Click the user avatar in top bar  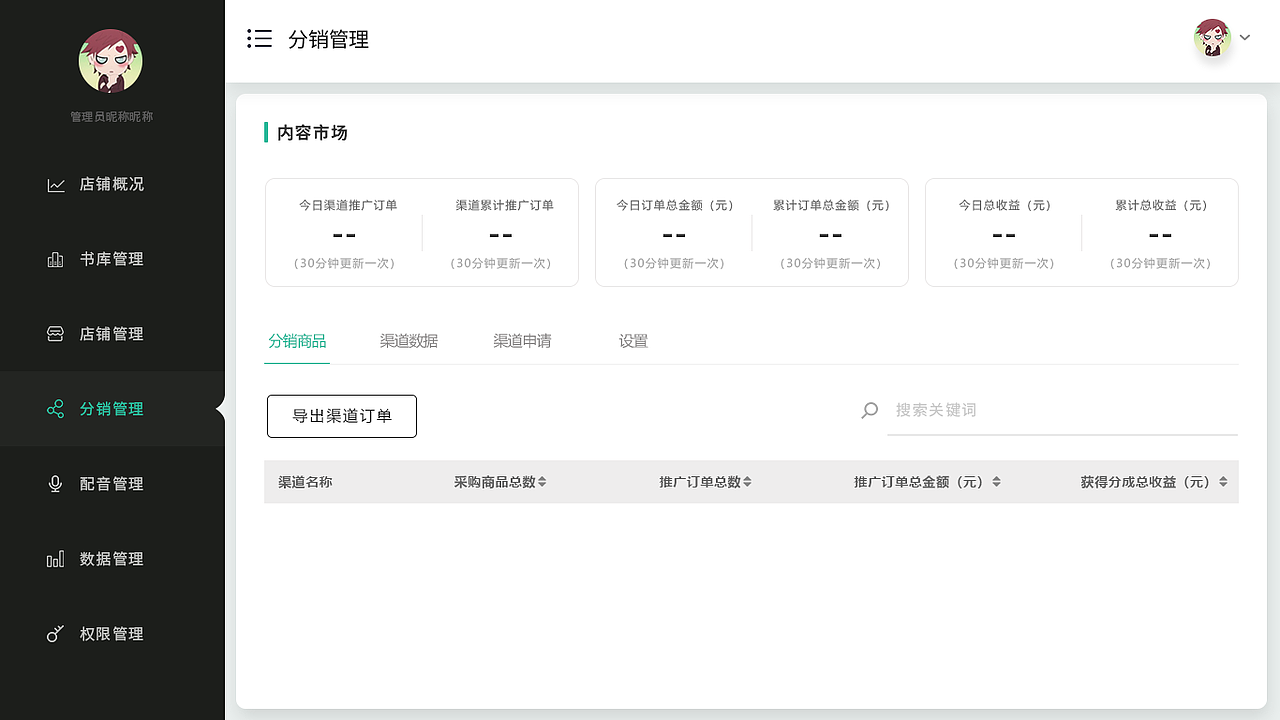[x=1212, y=38]
